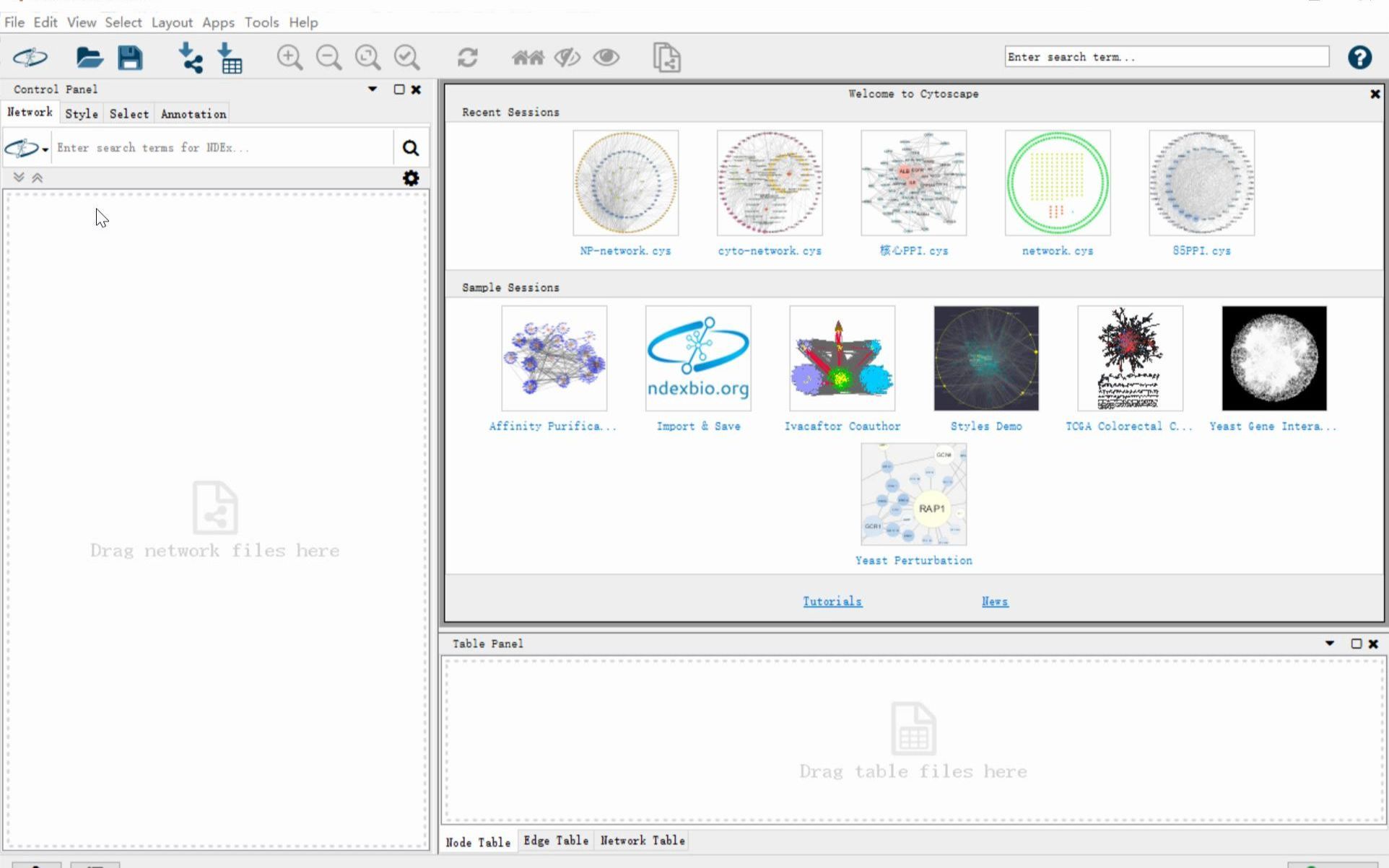Open Control Panel options dropdown arrow

373,89
